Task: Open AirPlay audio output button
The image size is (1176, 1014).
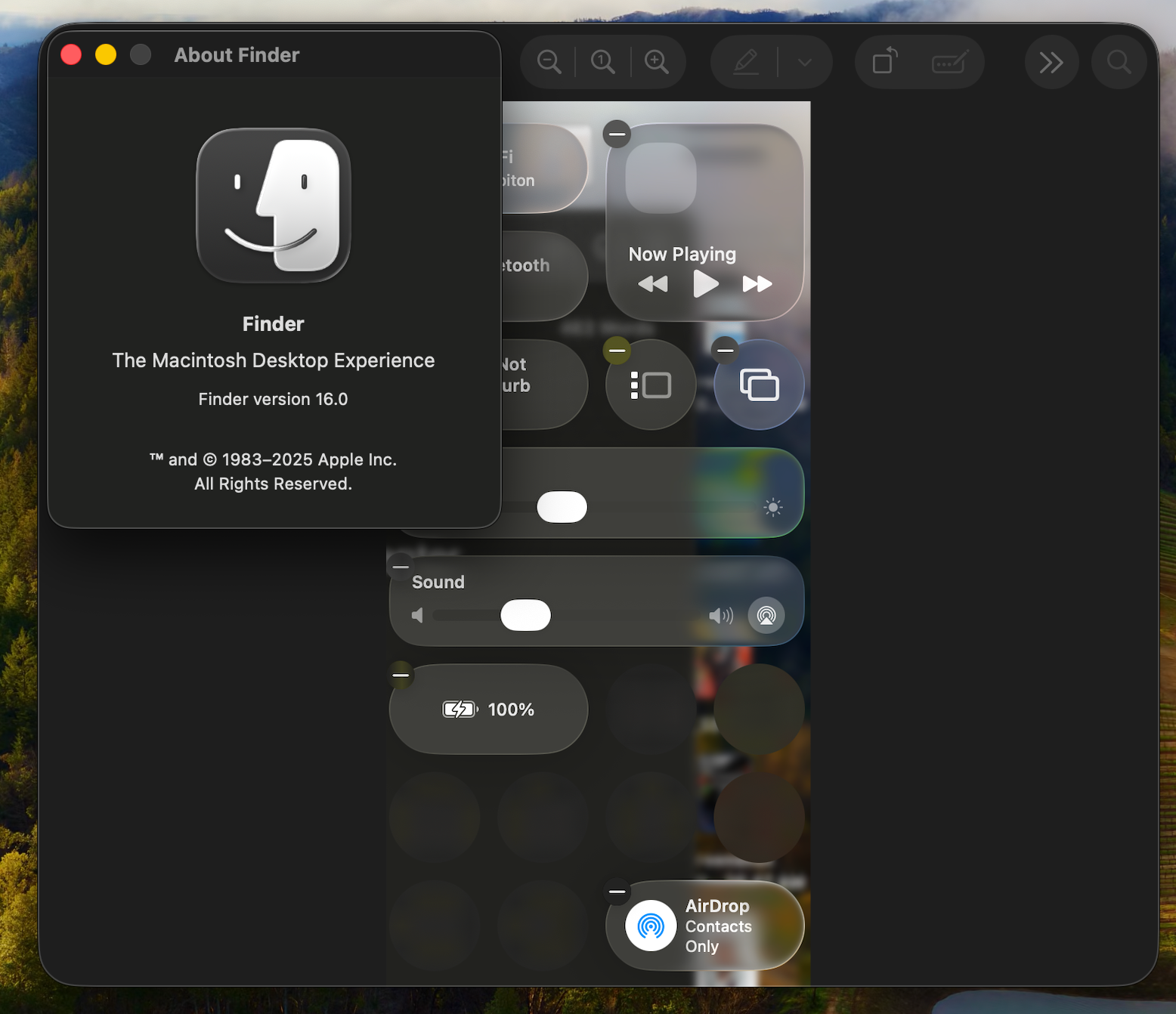Action: 766,615
